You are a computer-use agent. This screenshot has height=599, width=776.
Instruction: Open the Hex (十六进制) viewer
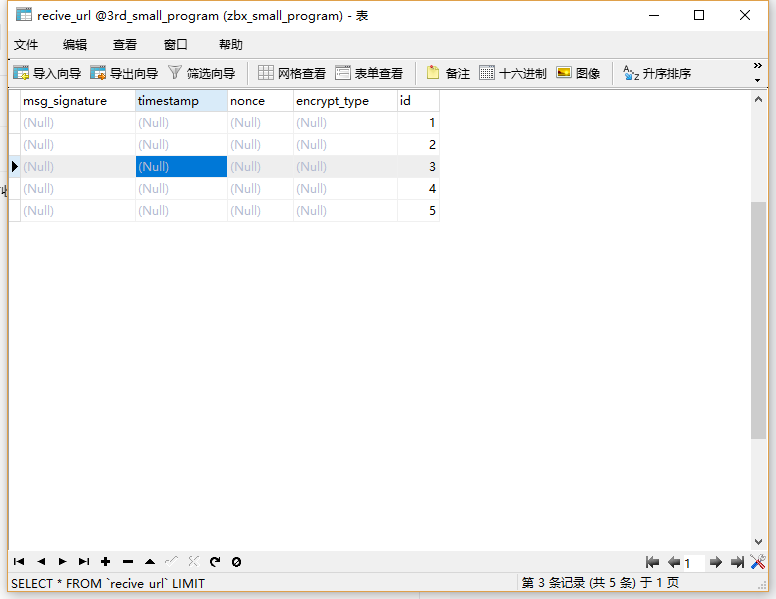tap(513, 73)
